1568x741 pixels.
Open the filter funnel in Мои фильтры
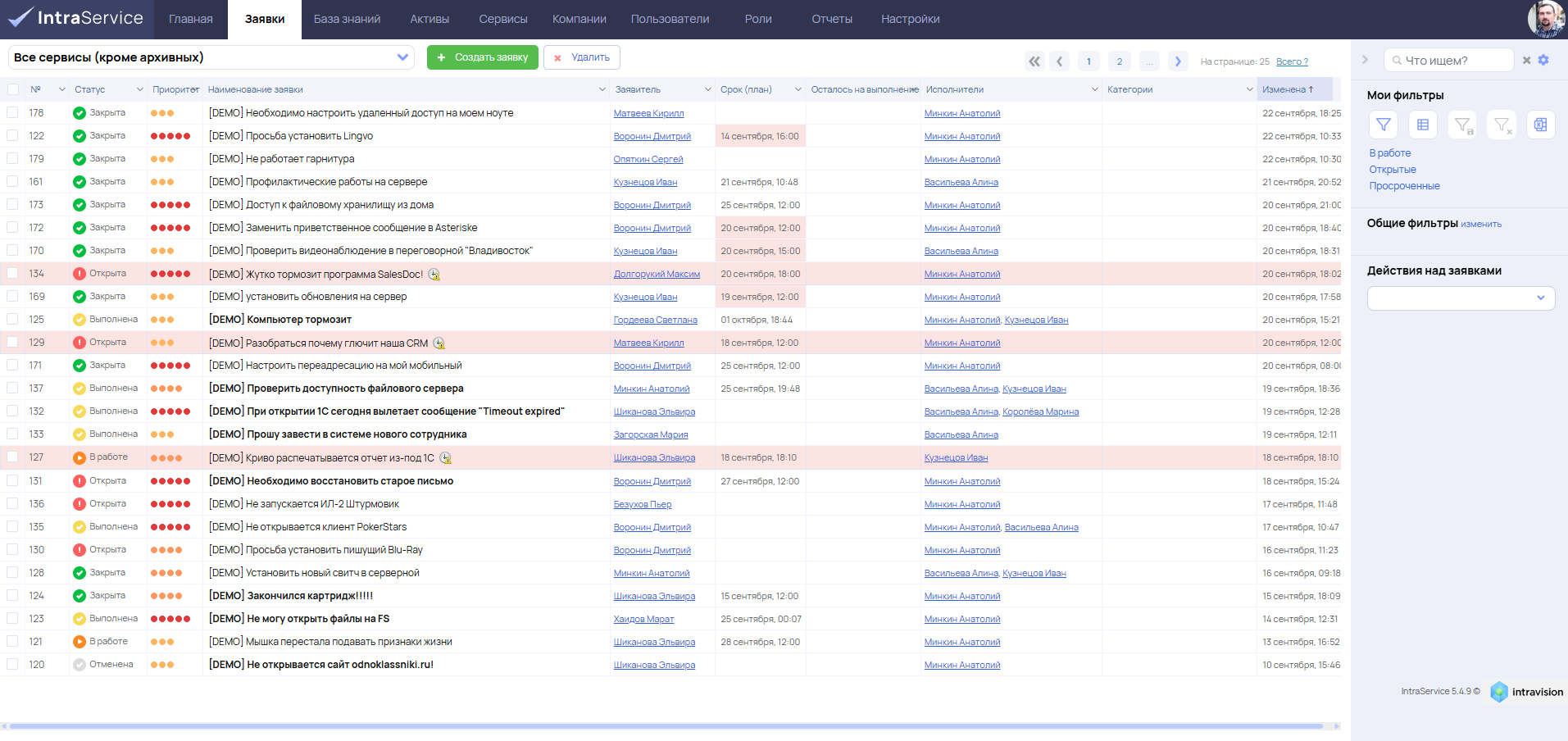tap(1384, 125)
